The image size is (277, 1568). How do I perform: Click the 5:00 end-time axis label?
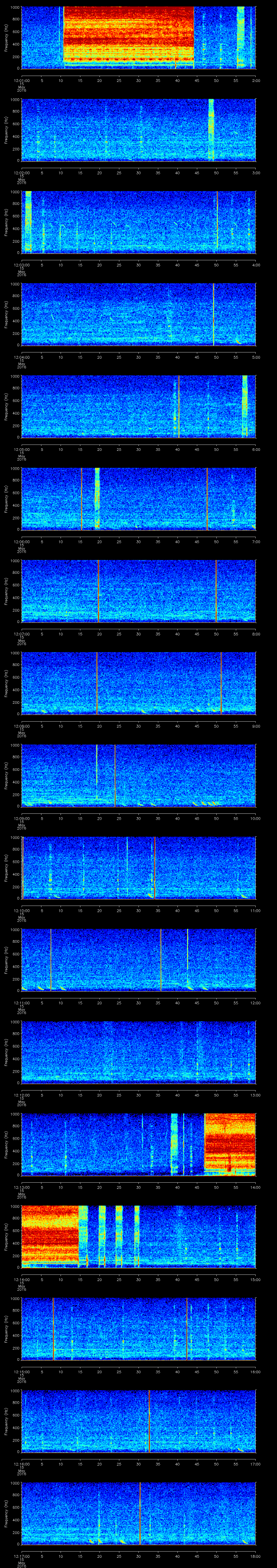click(256, 357)
